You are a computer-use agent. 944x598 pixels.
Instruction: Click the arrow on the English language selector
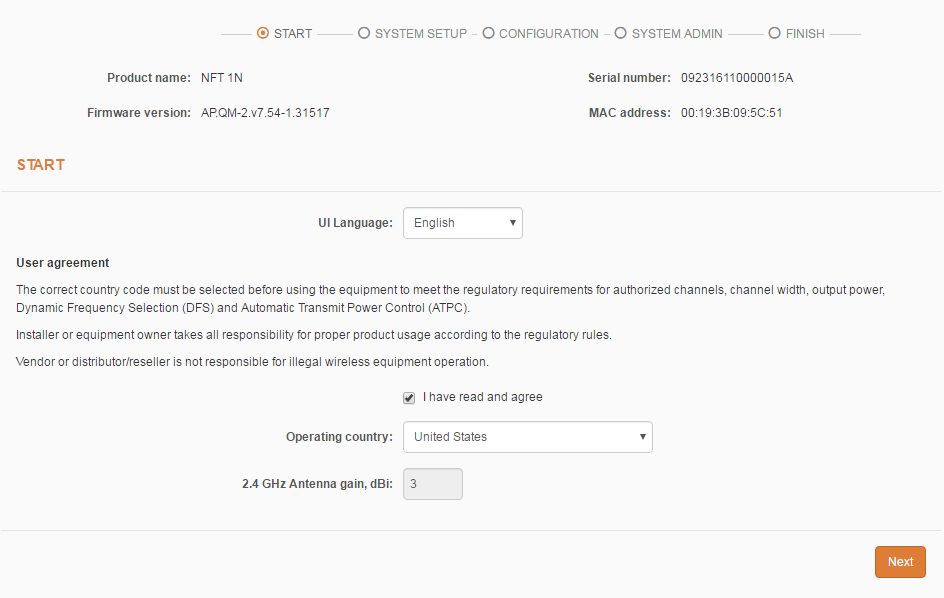[x=513, y=223]
